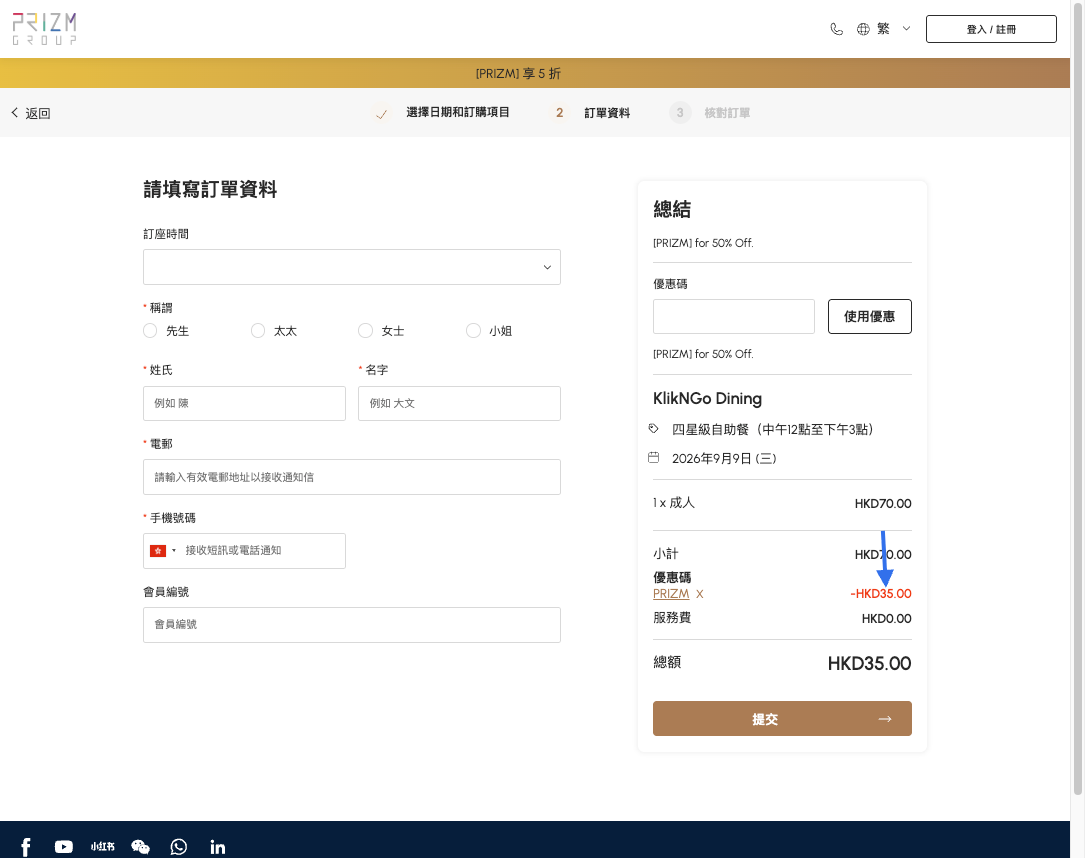Focus the 優惠碼 input field
1085x858 pixels.
tap(733, 316)
